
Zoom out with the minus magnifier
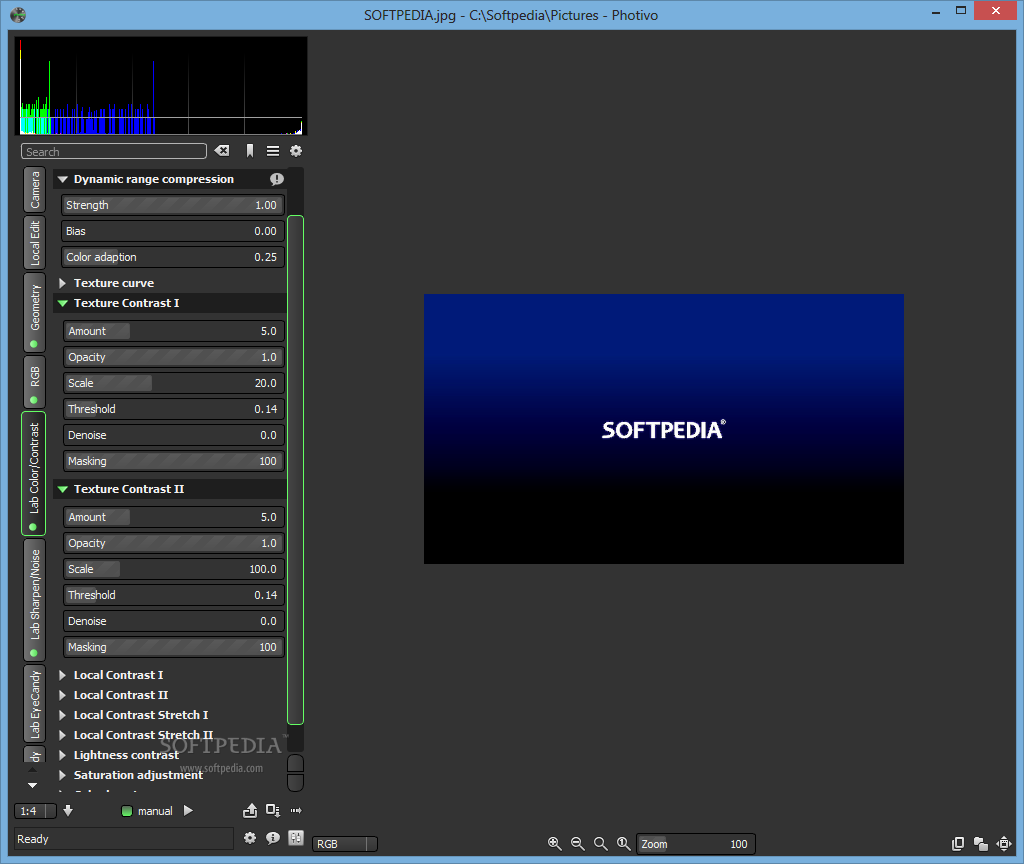pyautogui.click(x=577, y=844)
